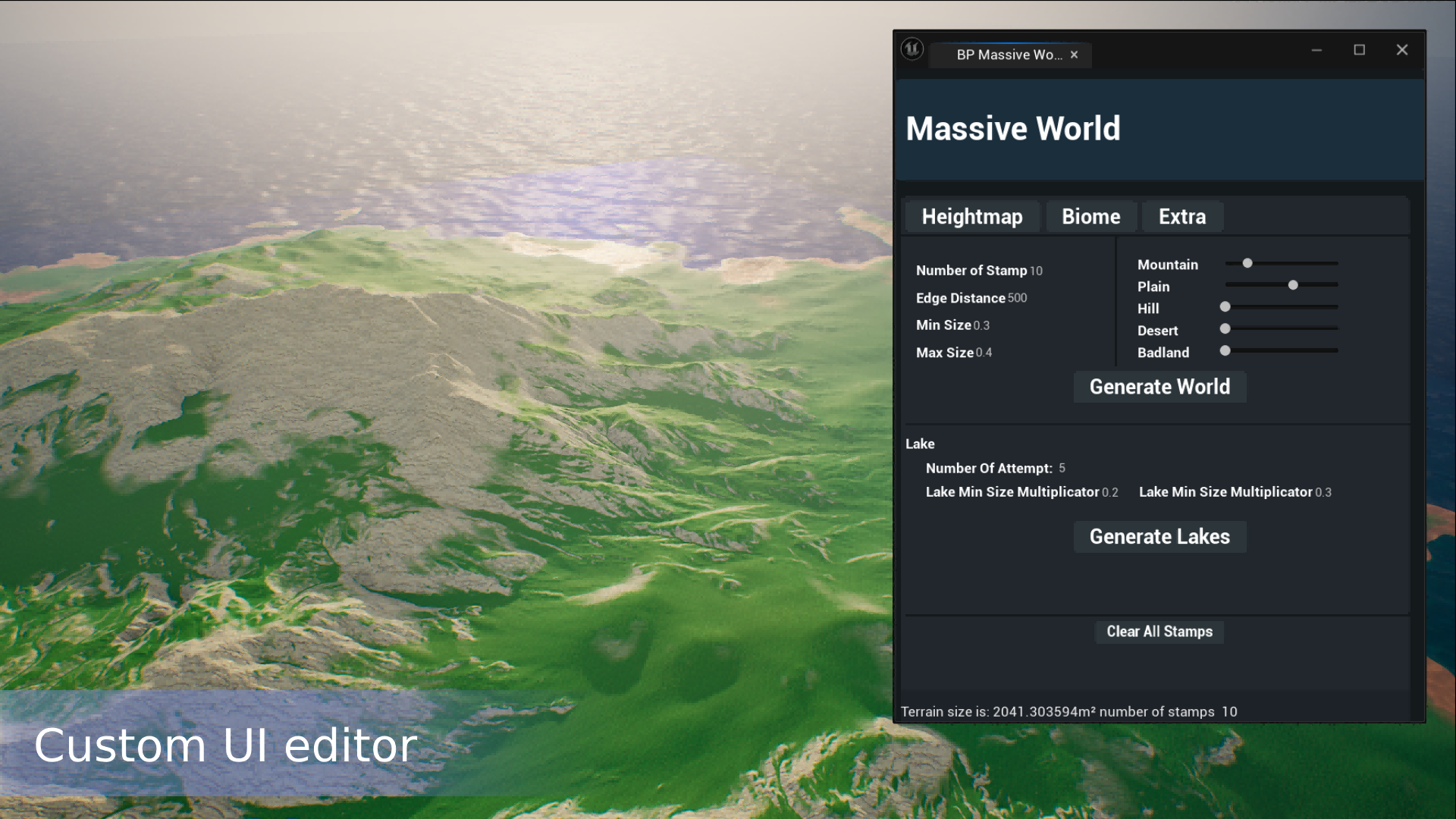Click the Generate World button
Viewport: 1456px width, 819px height.
click(1160, 387)
